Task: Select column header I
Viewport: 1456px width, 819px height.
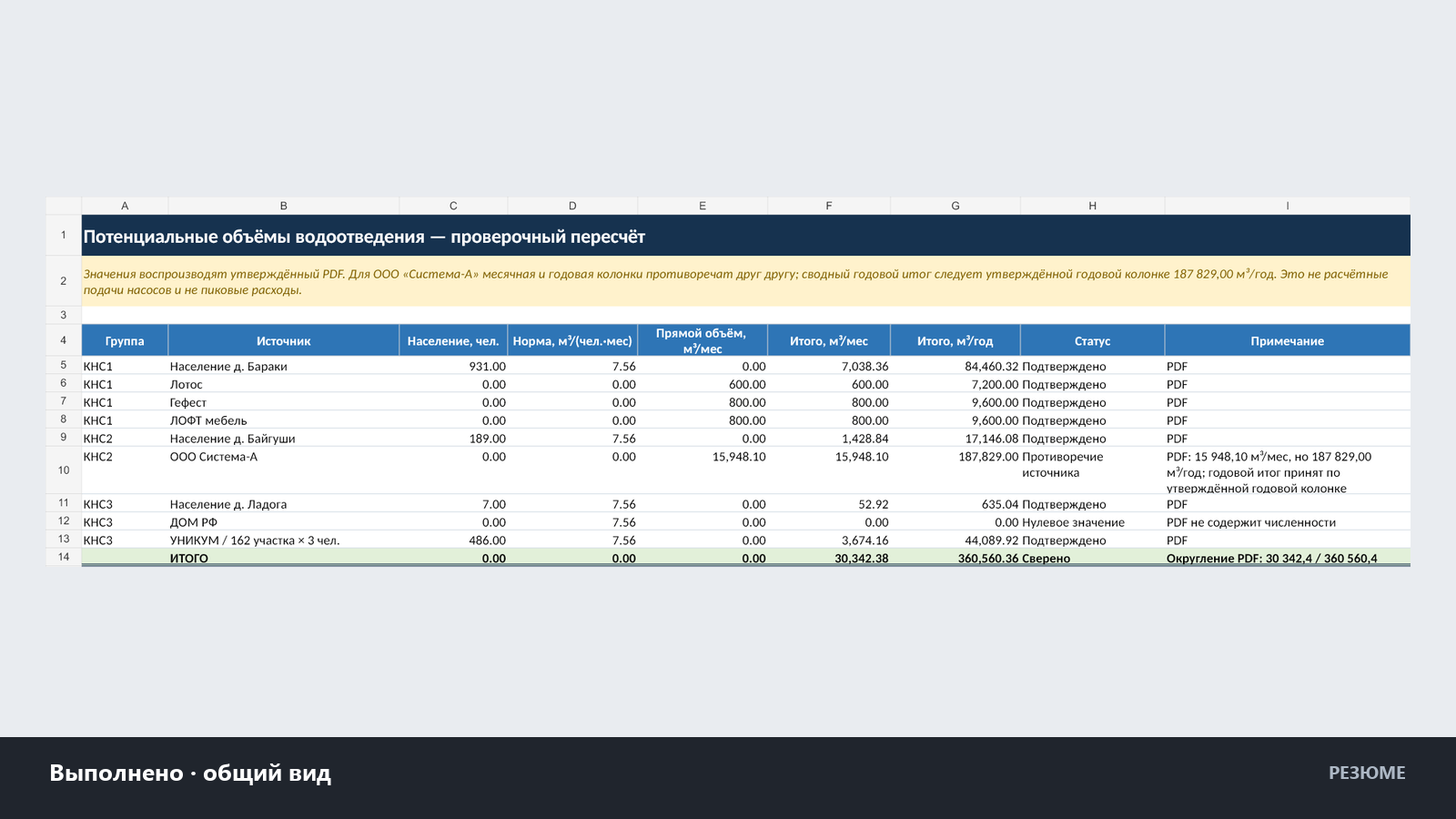Action: [1288, 206]
